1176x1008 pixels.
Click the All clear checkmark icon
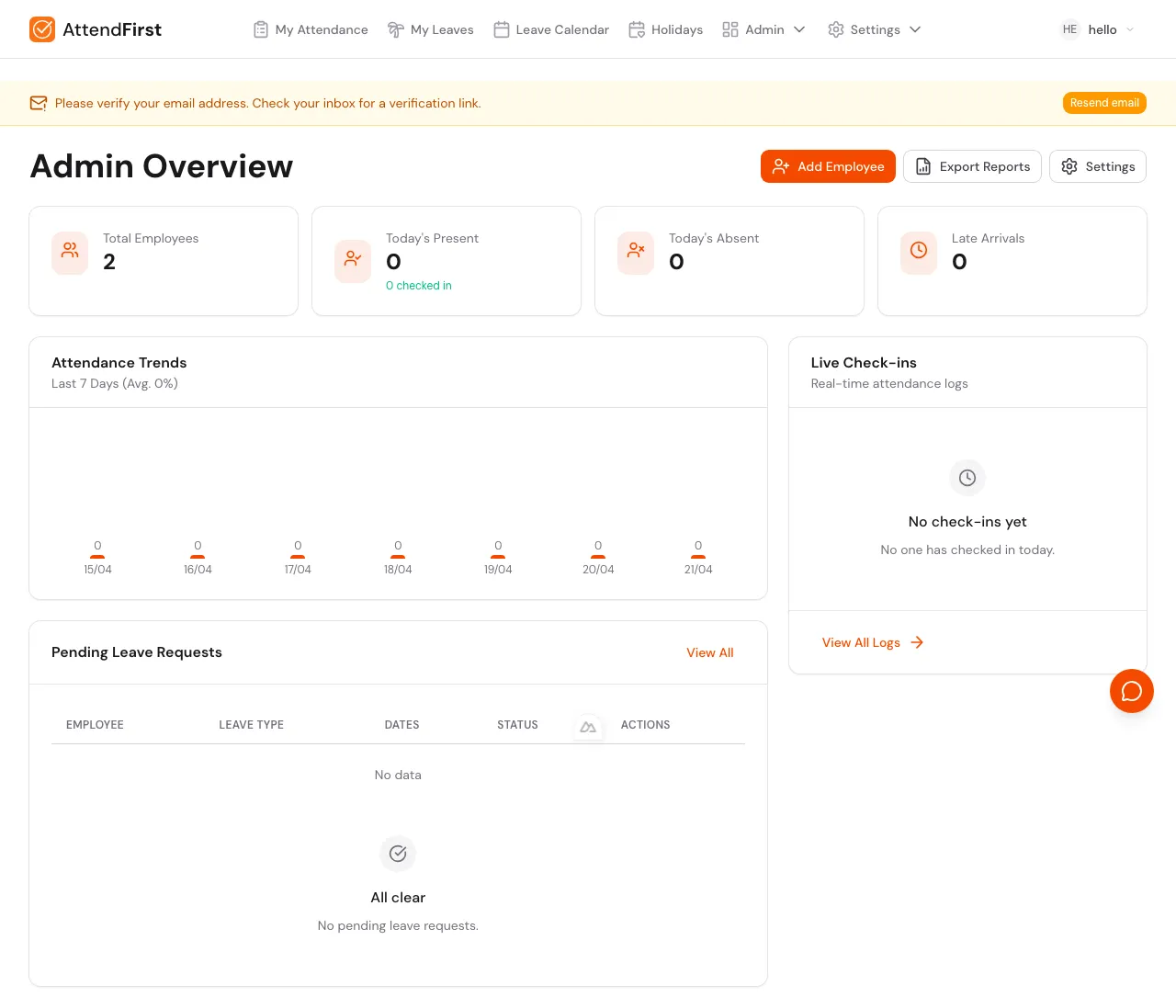[x=398, y=854]
